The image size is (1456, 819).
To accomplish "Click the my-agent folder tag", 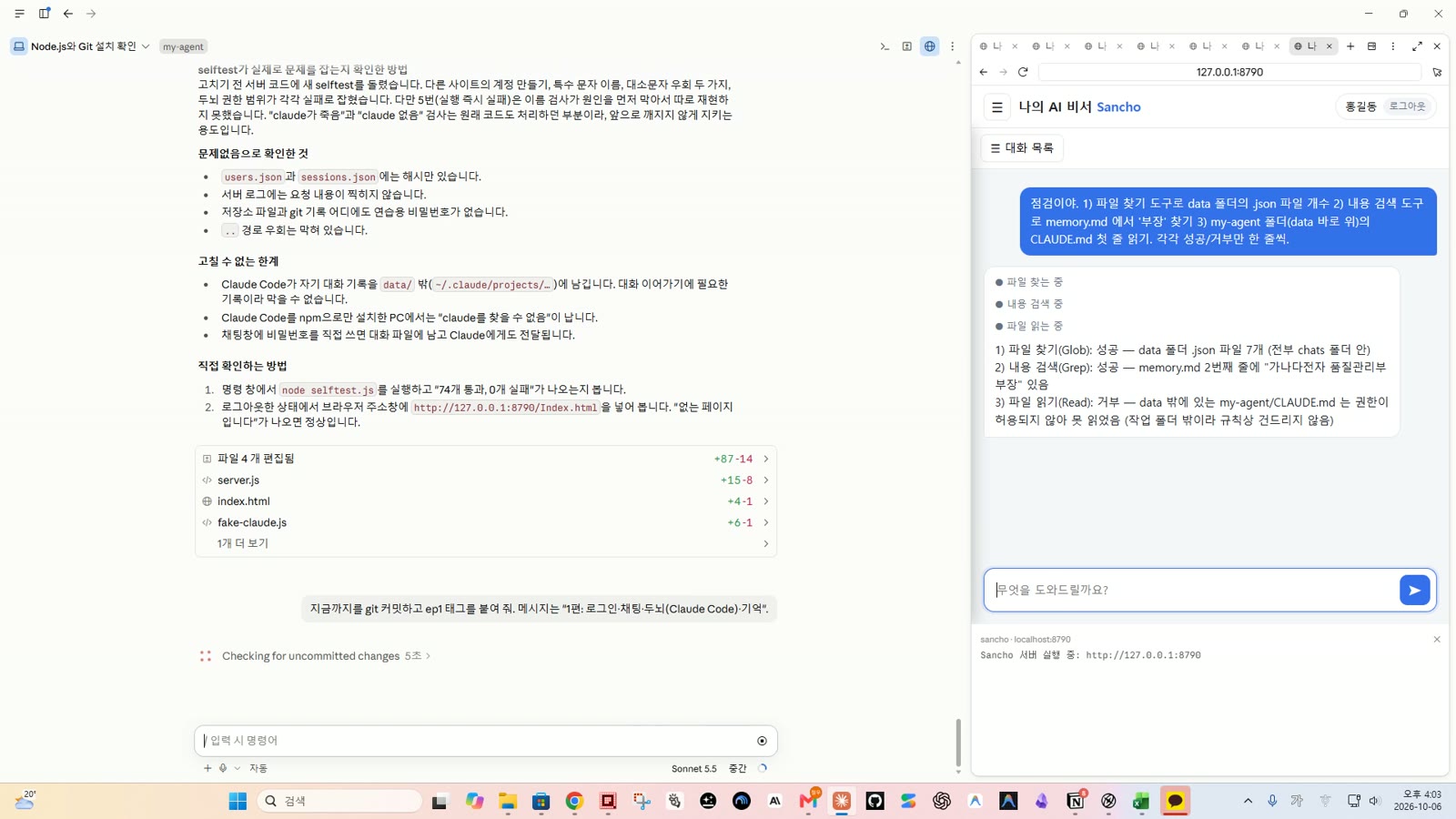I will [x=183, y=46].
